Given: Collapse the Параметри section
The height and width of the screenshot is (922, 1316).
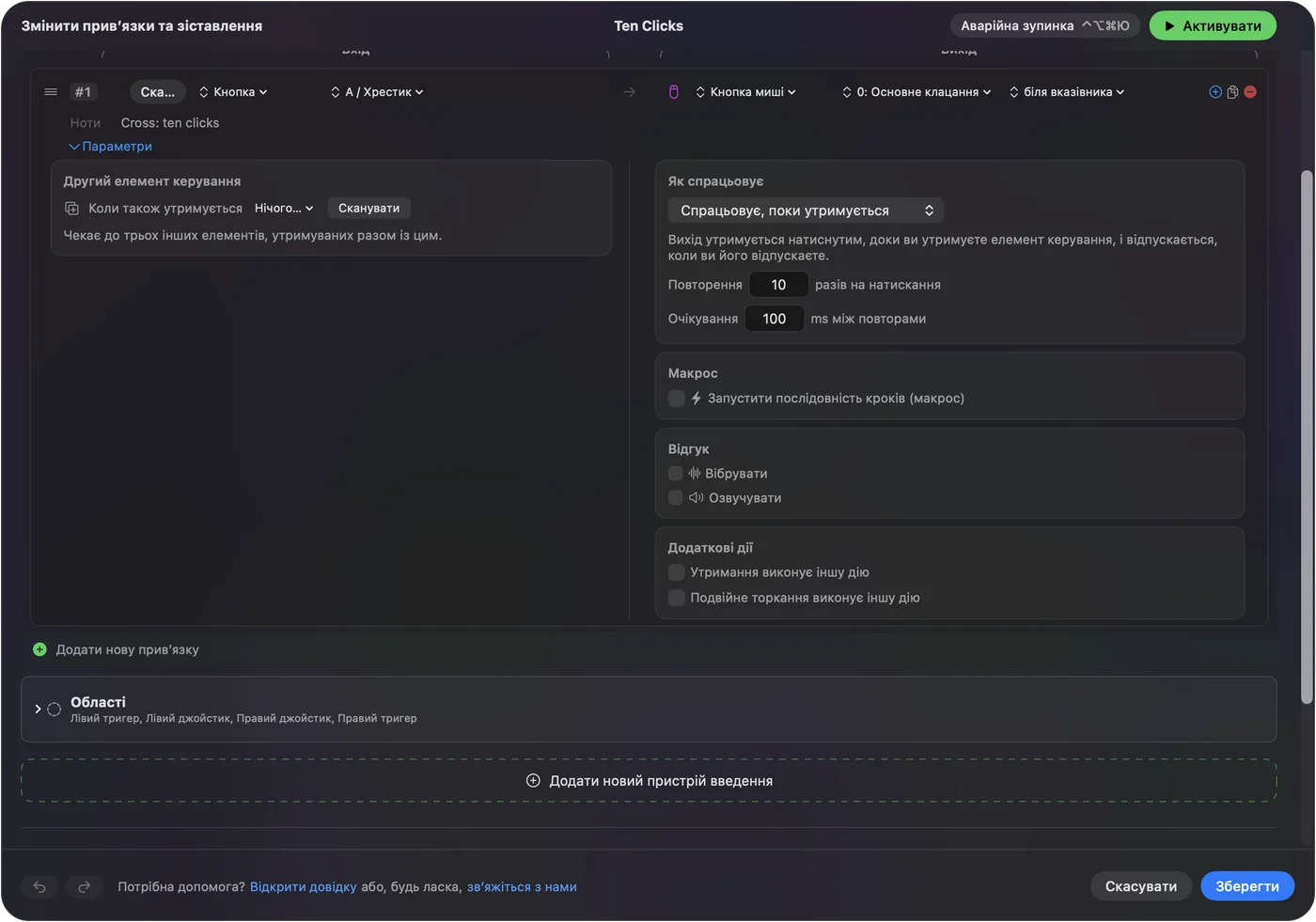Looking at the screenshot, I should point(111,147).
